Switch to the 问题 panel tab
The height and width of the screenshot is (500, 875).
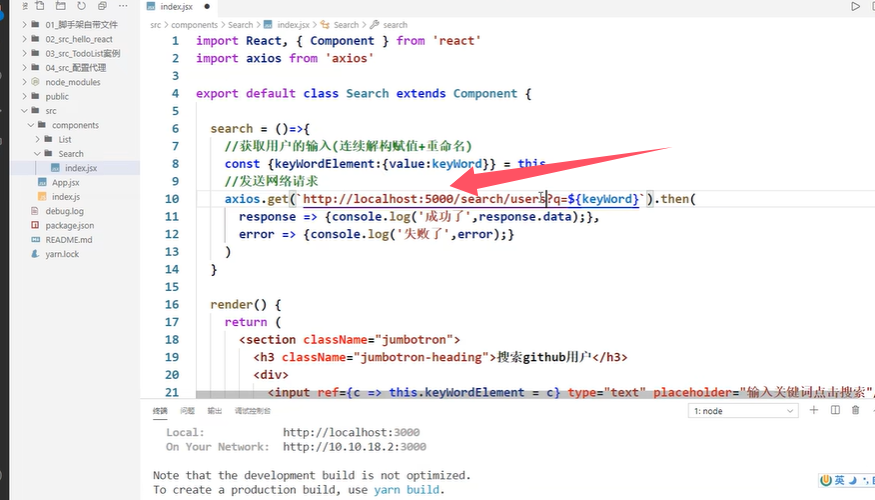(x=188, y=411)
